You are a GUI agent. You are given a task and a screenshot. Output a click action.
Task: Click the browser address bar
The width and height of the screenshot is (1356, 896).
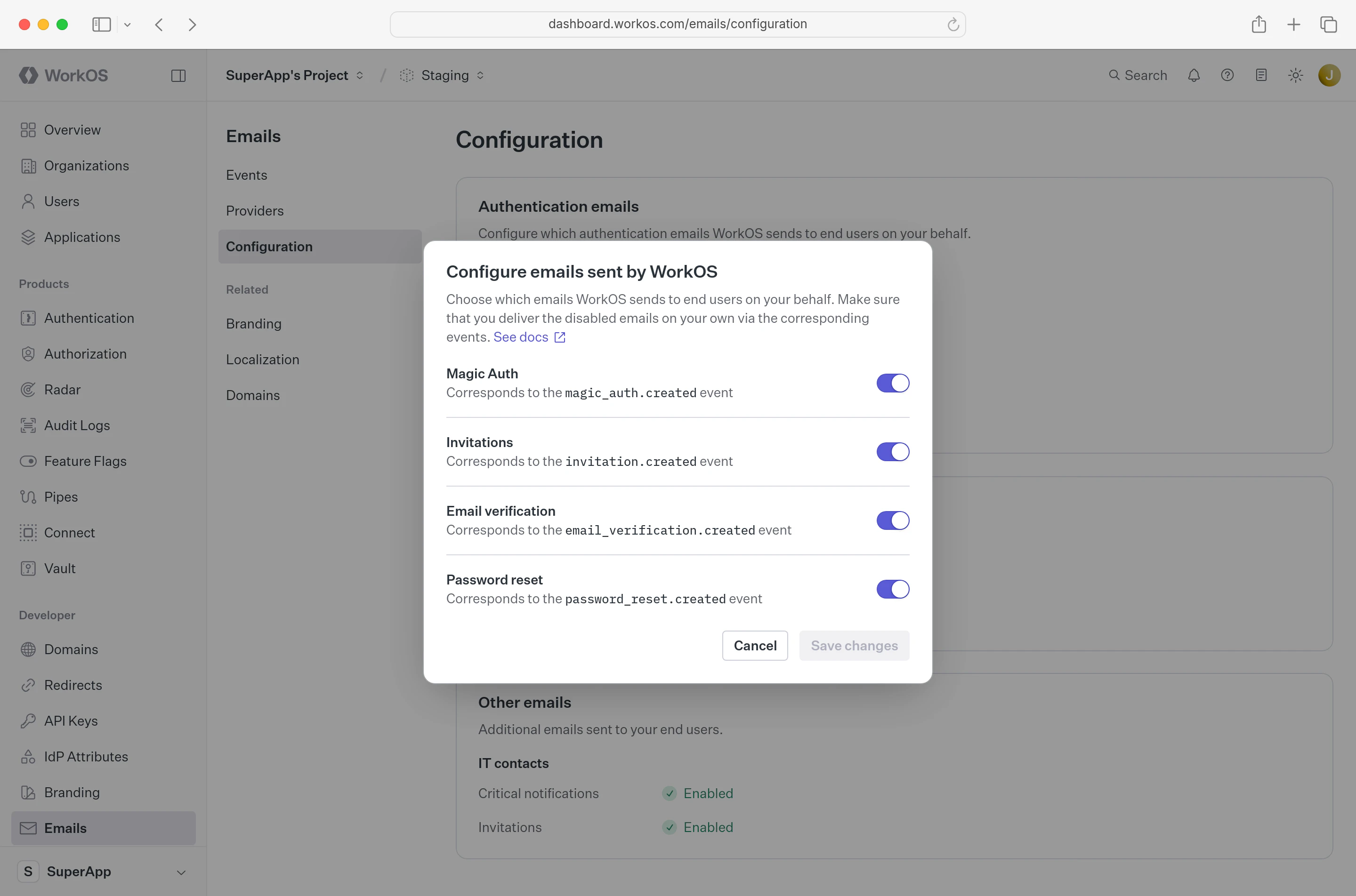pyautogui.click(x=678, y=24)
